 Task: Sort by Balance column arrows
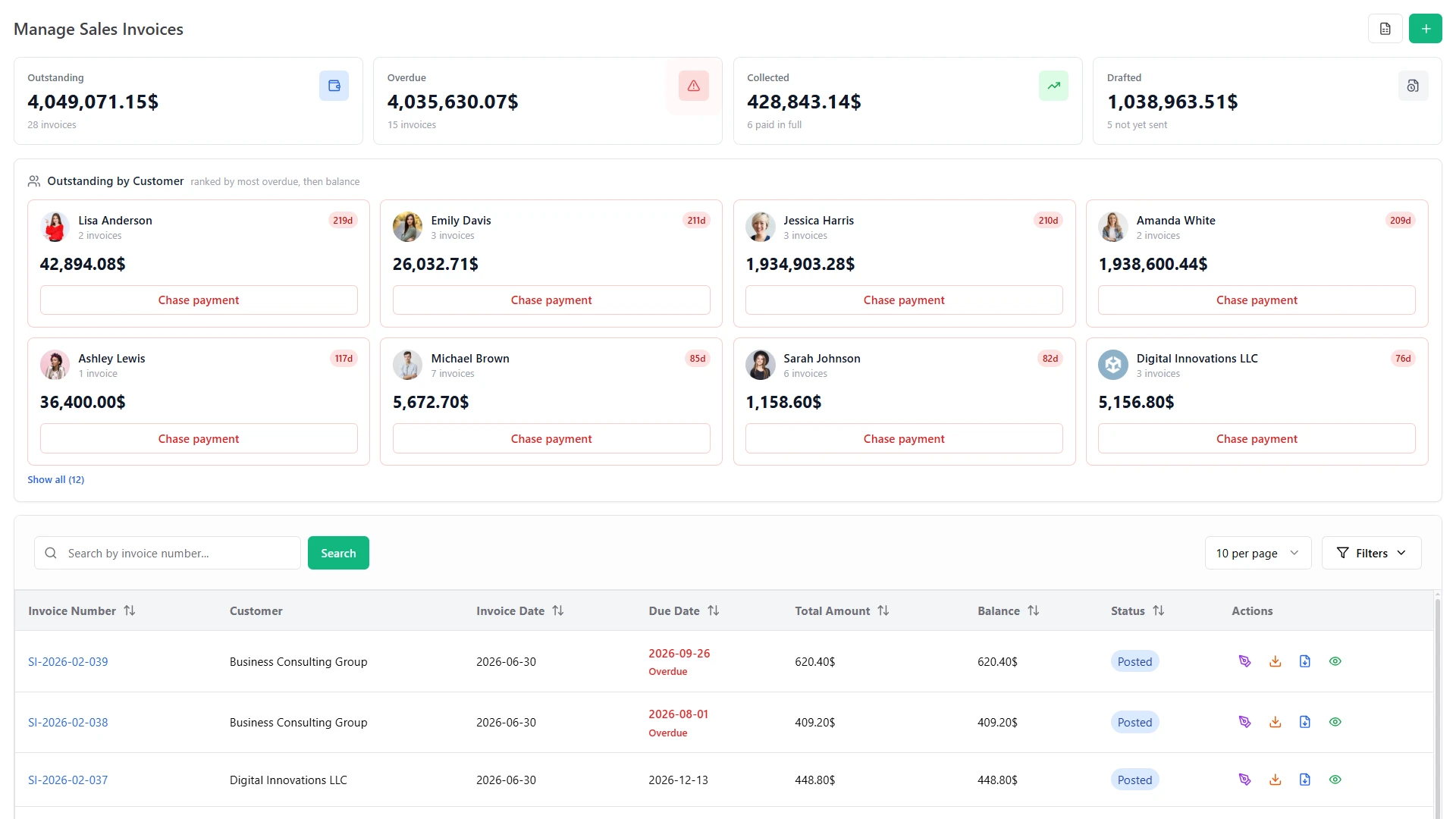[1034, 610]
